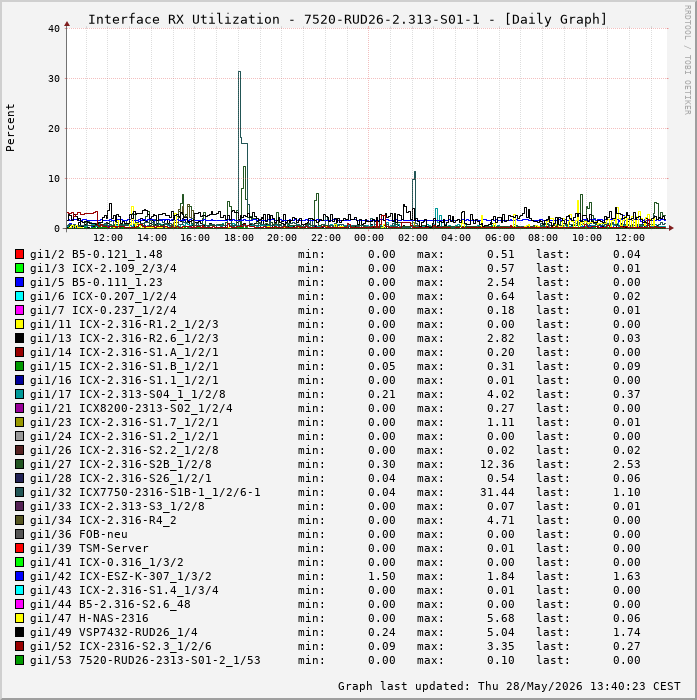This screenshot has width=697, height=700.
Task: Click the yellow swatch for gi1/11 ICX-2.316-R1.2
Action: pyautogui.click(x=19, y=324)
